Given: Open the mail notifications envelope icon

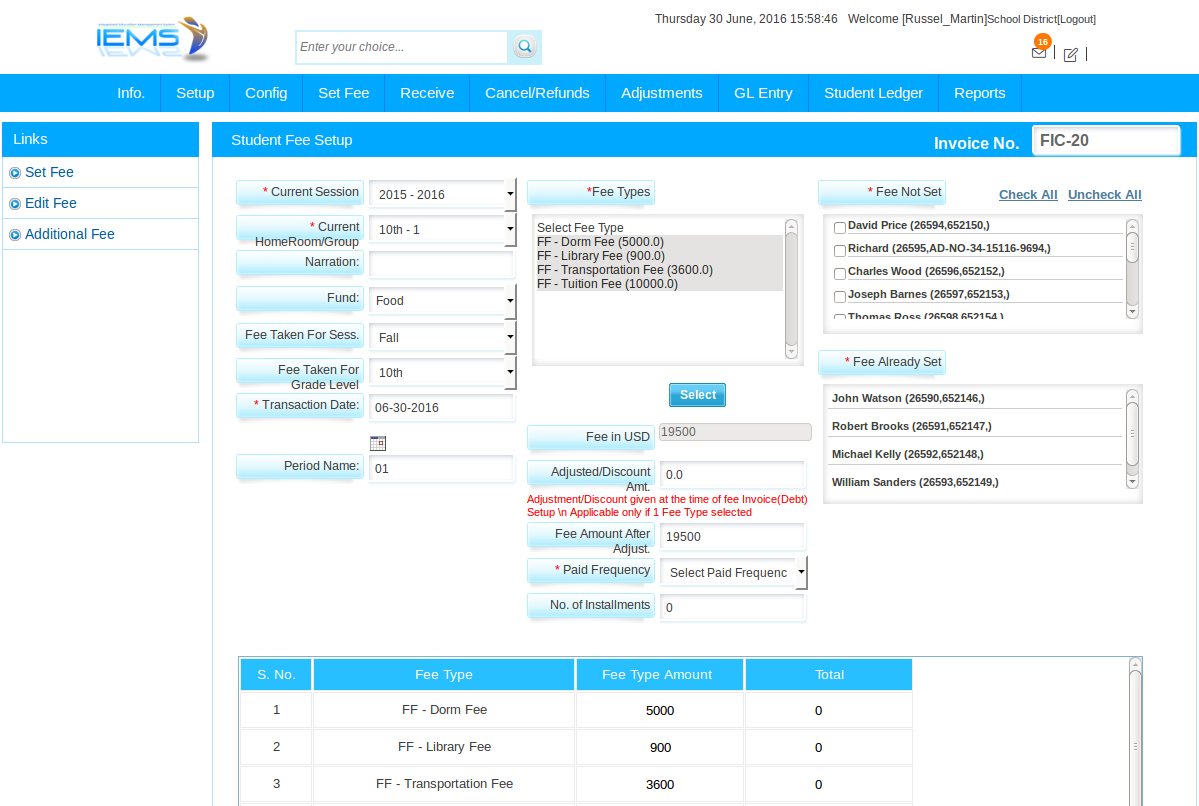Looking at the screenshot, I should click(x=1038, y=52).
